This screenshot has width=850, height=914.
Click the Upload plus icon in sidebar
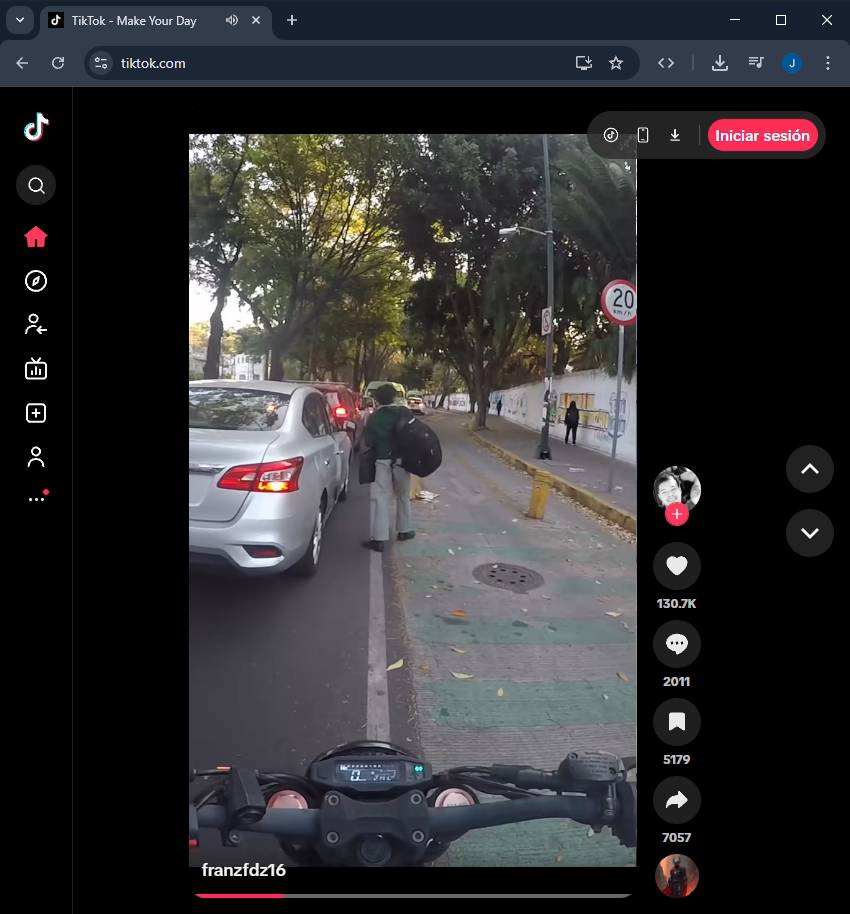pyautogui.click(x=36, y=413)
